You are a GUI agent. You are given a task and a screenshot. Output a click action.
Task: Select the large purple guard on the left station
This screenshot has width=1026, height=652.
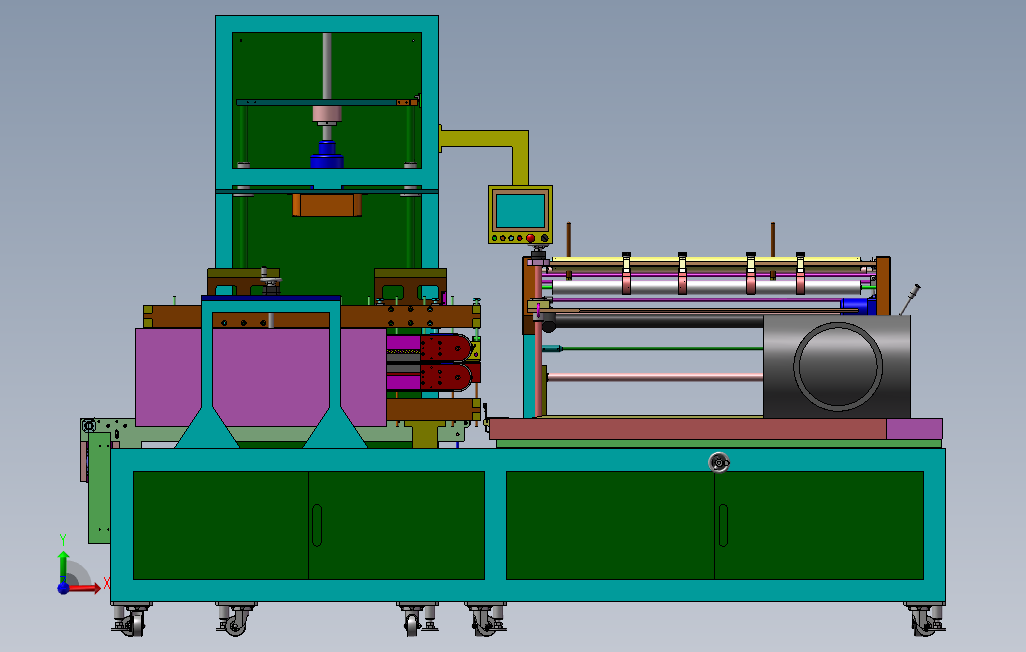(260, 377)
